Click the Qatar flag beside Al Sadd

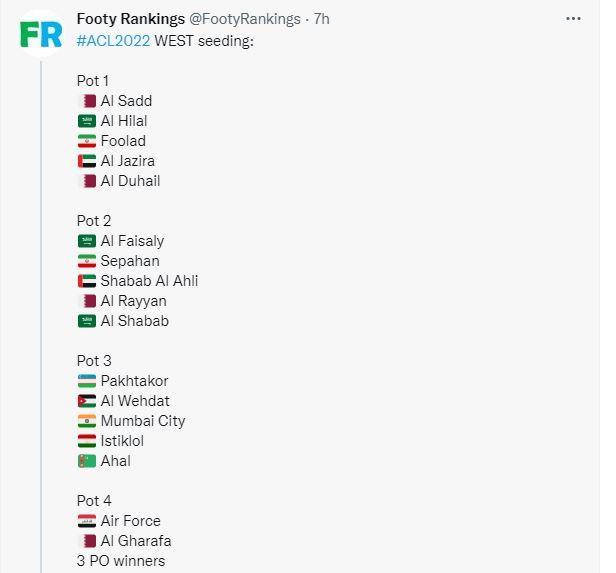tap(87, 101)
